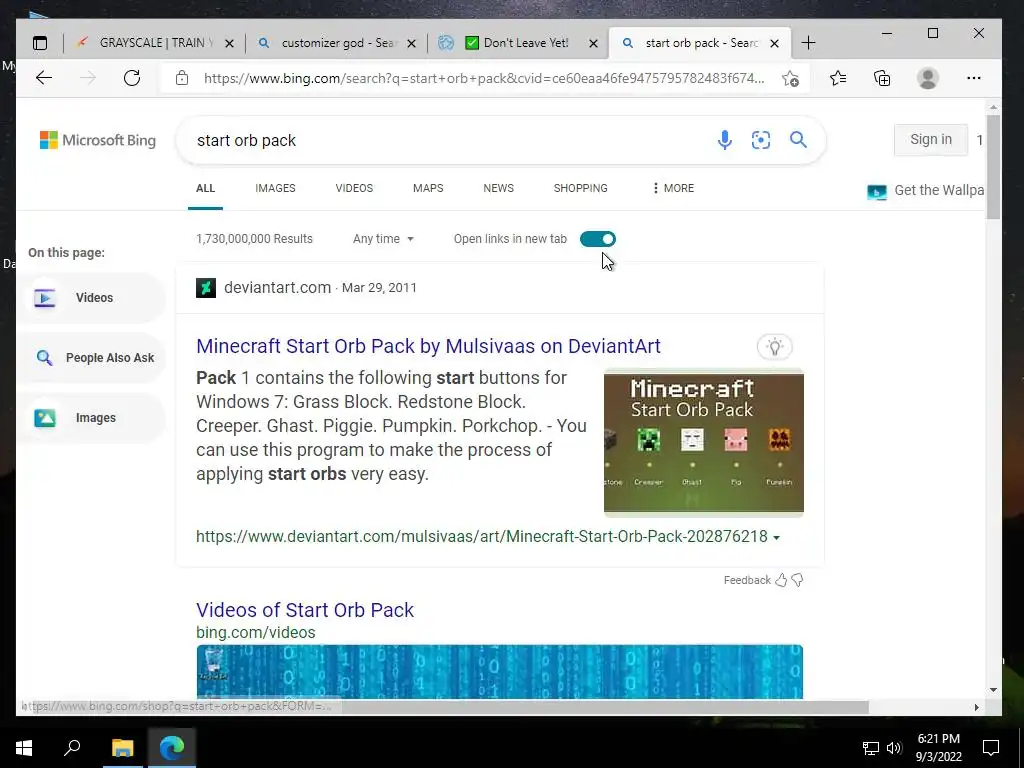Click the Feedback link

(747, 580)
